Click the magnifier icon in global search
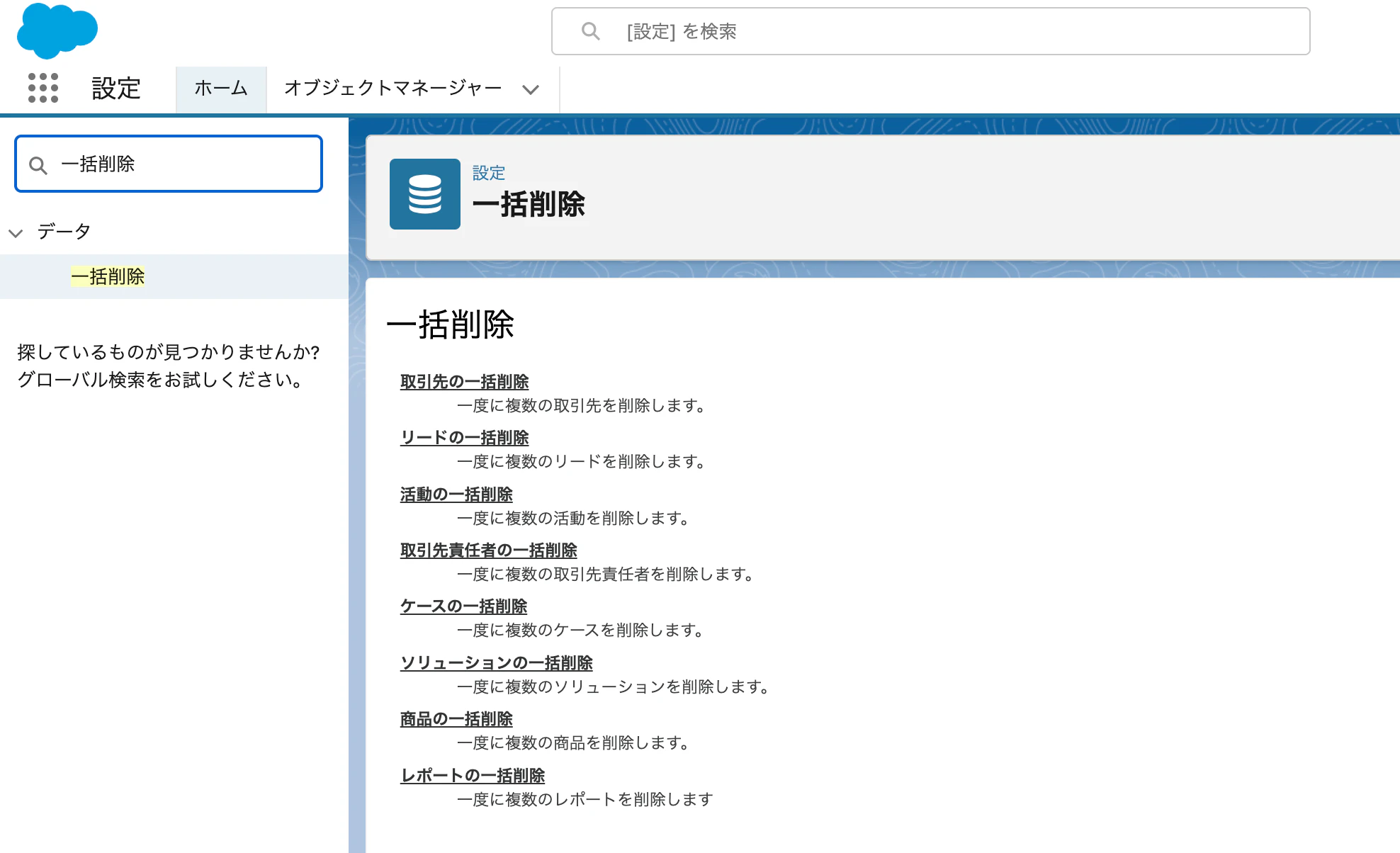This screenshot has width=1400, height=853. (x=590, y=31)
